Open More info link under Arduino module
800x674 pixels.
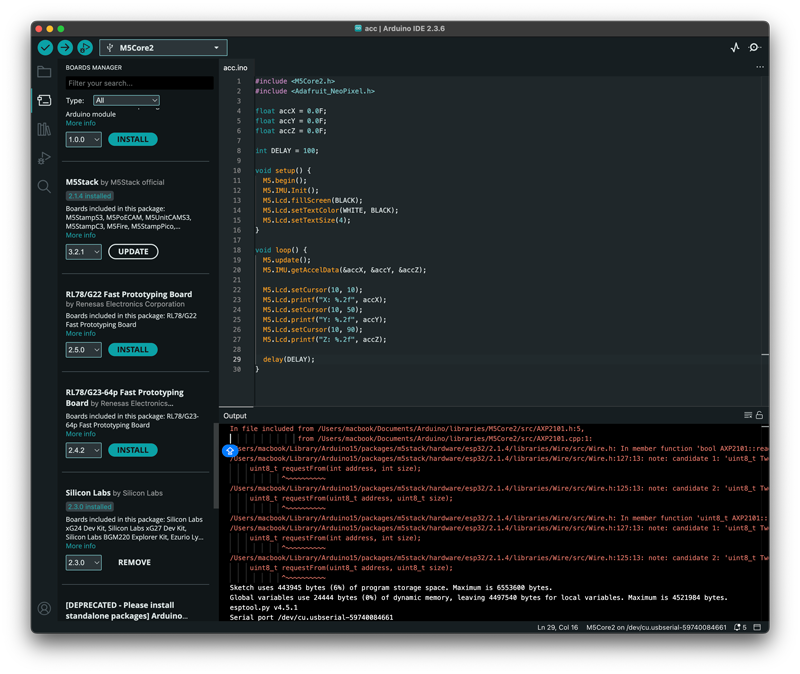point(81,123)
